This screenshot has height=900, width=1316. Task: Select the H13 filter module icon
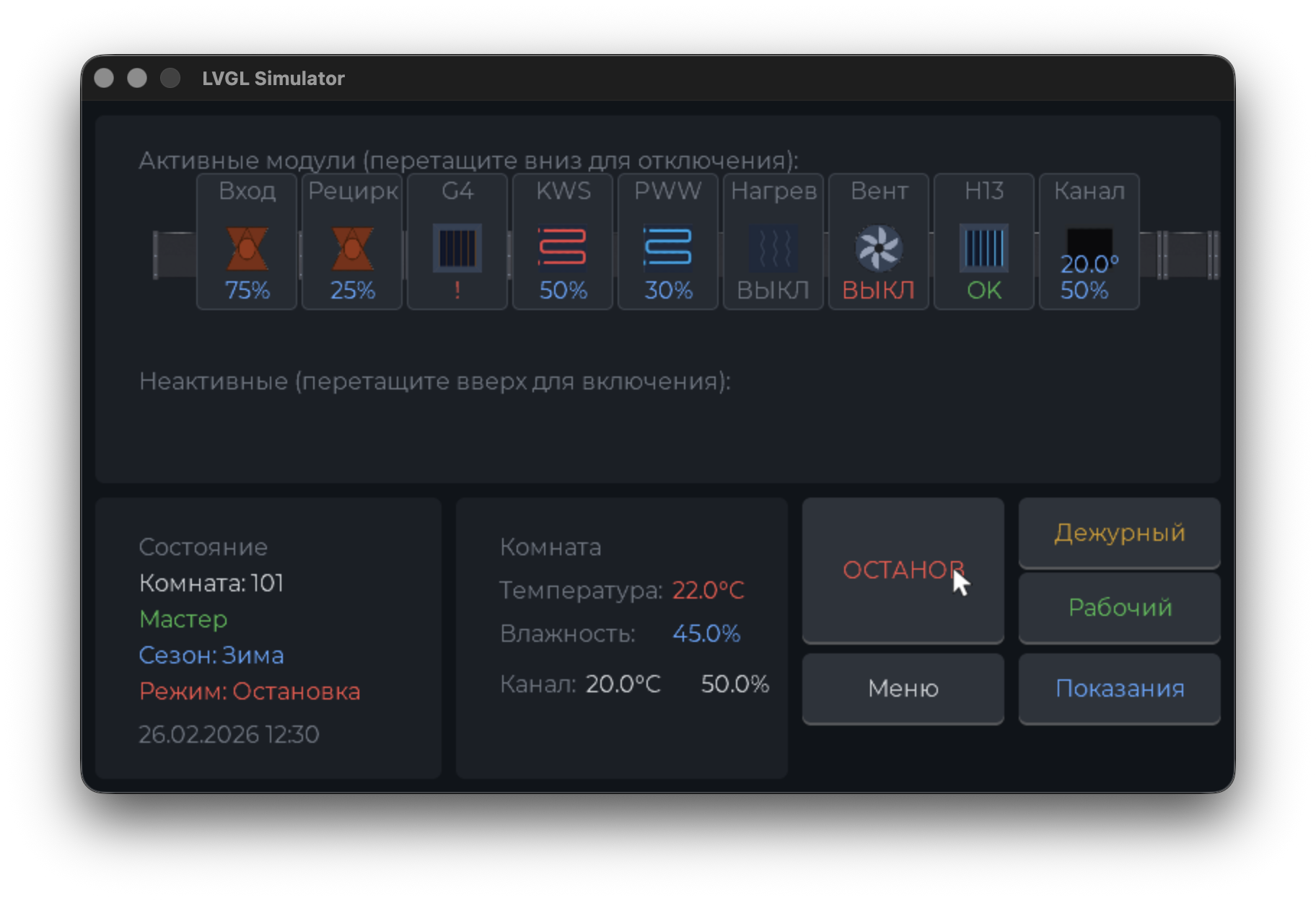[984, 248]
